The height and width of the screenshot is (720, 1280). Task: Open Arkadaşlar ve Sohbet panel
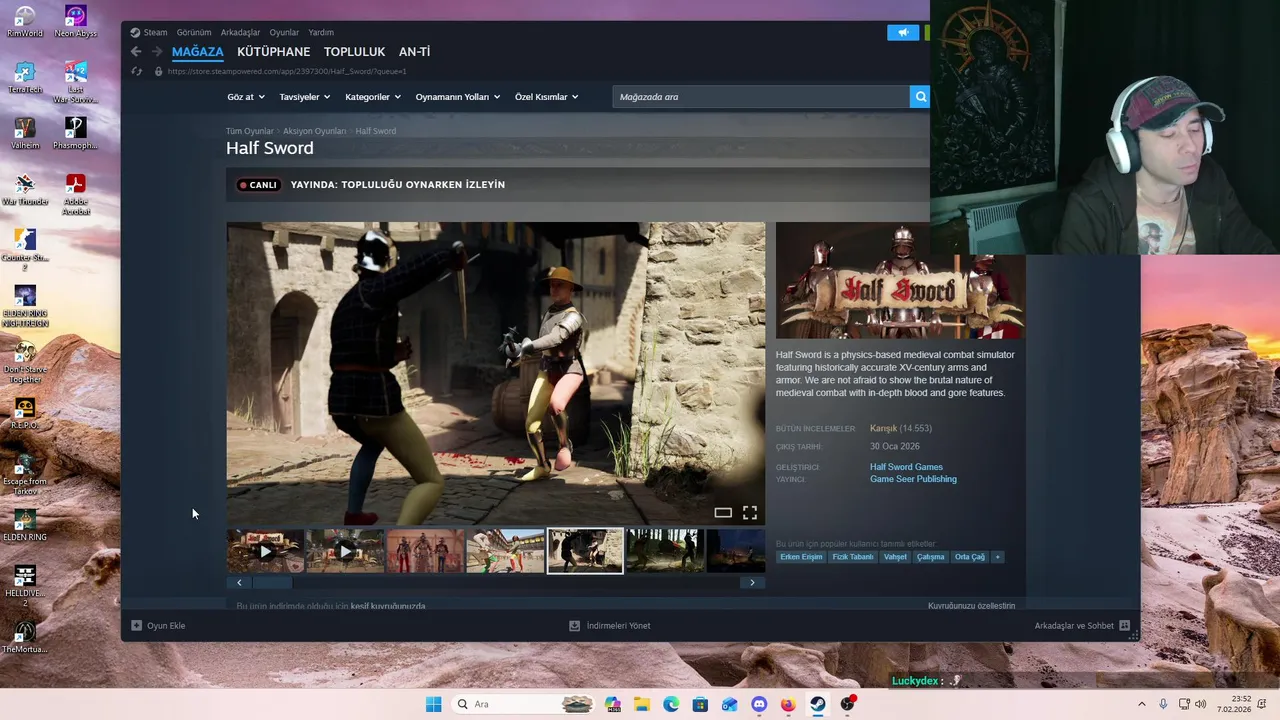coord(1082,626)
